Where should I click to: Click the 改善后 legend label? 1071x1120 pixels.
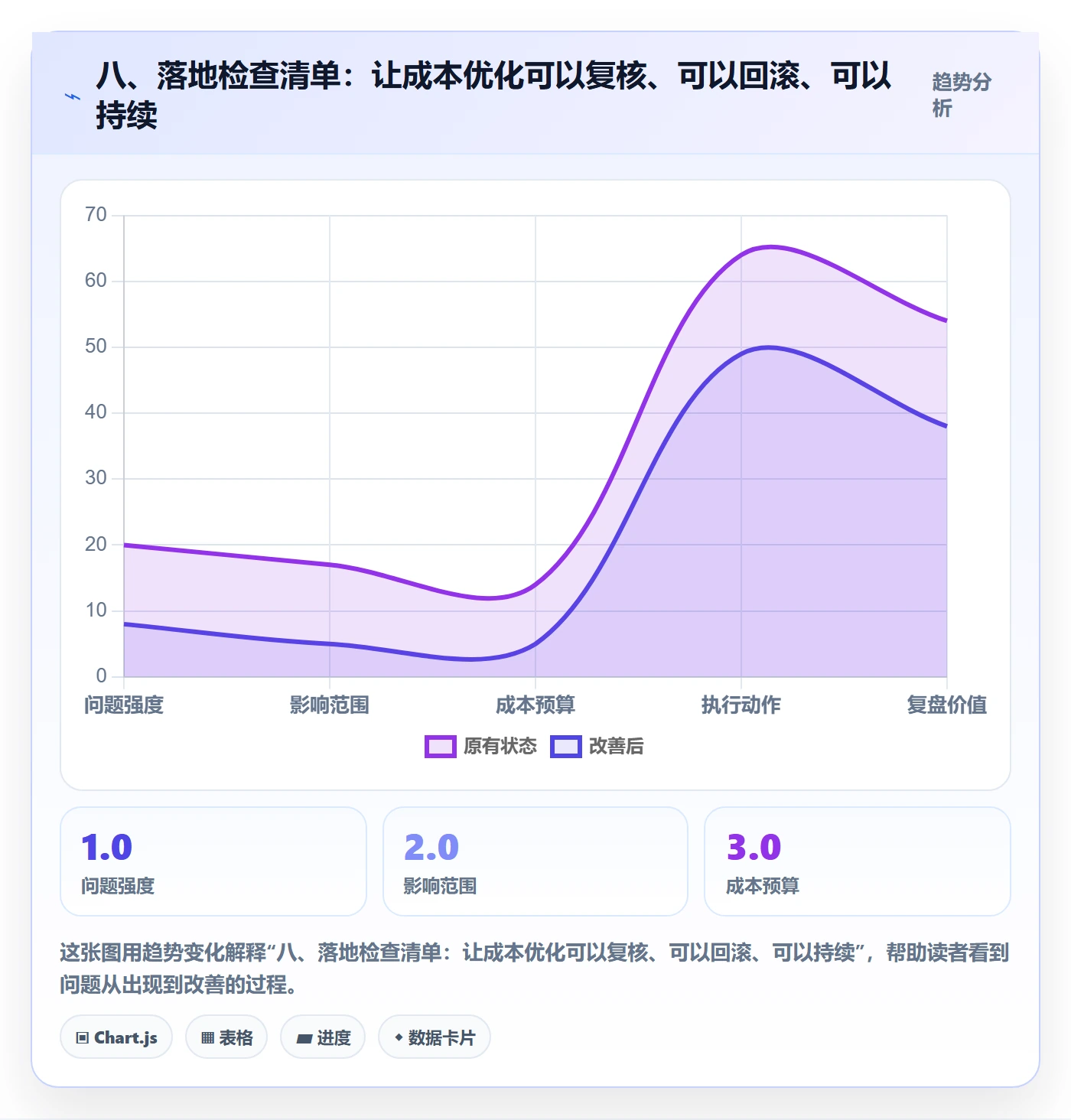click(617, 747)
